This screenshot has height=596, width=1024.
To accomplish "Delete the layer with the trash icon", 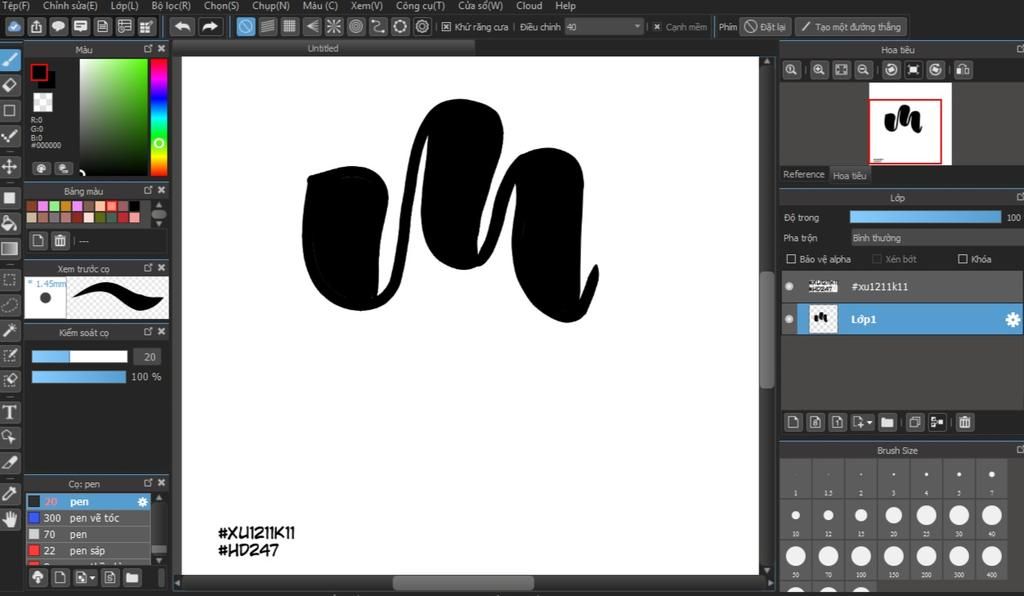I will pyautogui.click(x=965, y=422).
